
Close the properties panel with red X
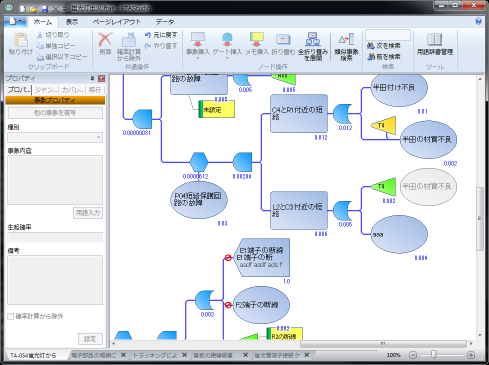(102, 78)
